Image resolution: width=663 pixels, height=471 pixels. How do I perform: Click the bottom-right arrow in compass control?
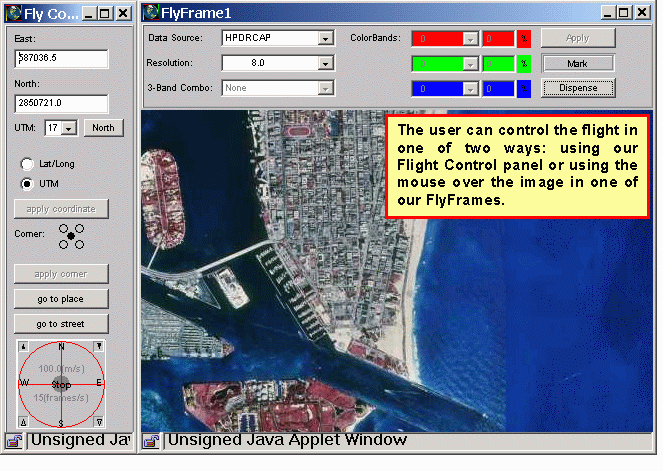coord(100,423)
